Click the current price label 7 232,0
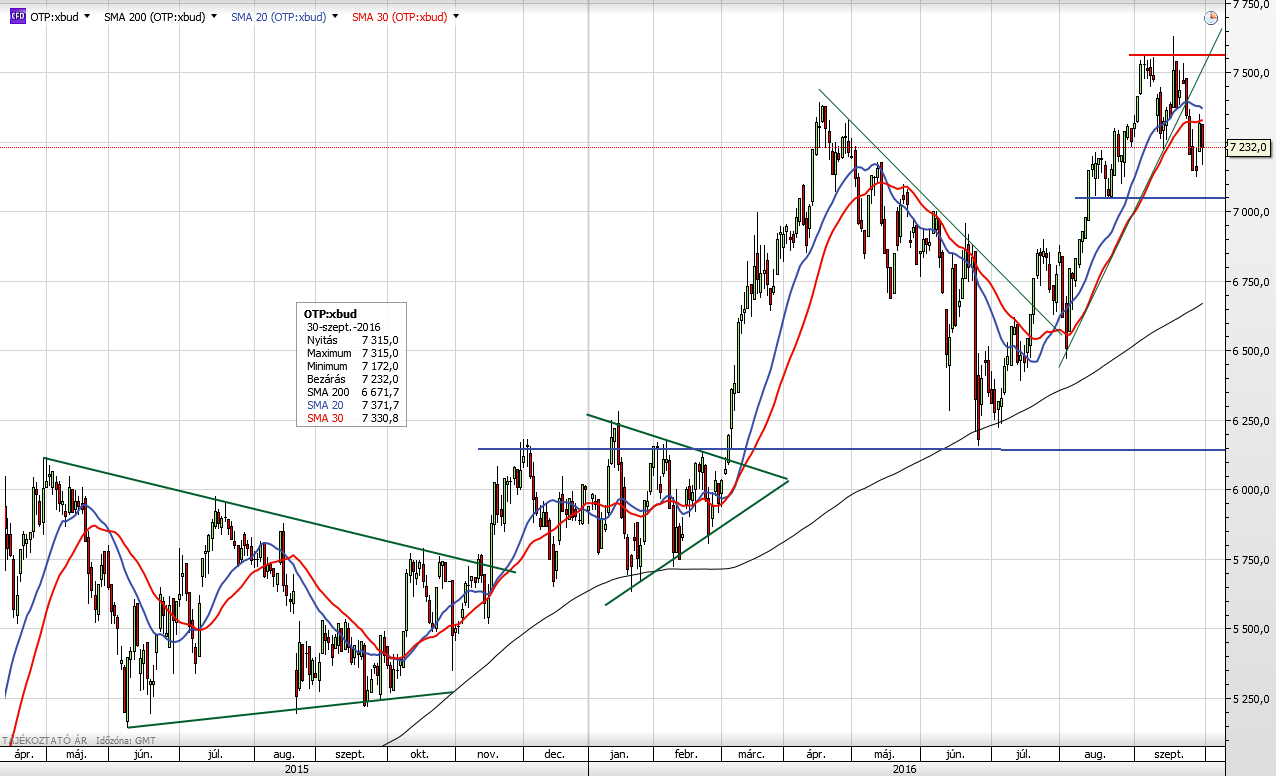Image resolution: width=1276 pixels, height=776 pixels. pos(1249,147)
